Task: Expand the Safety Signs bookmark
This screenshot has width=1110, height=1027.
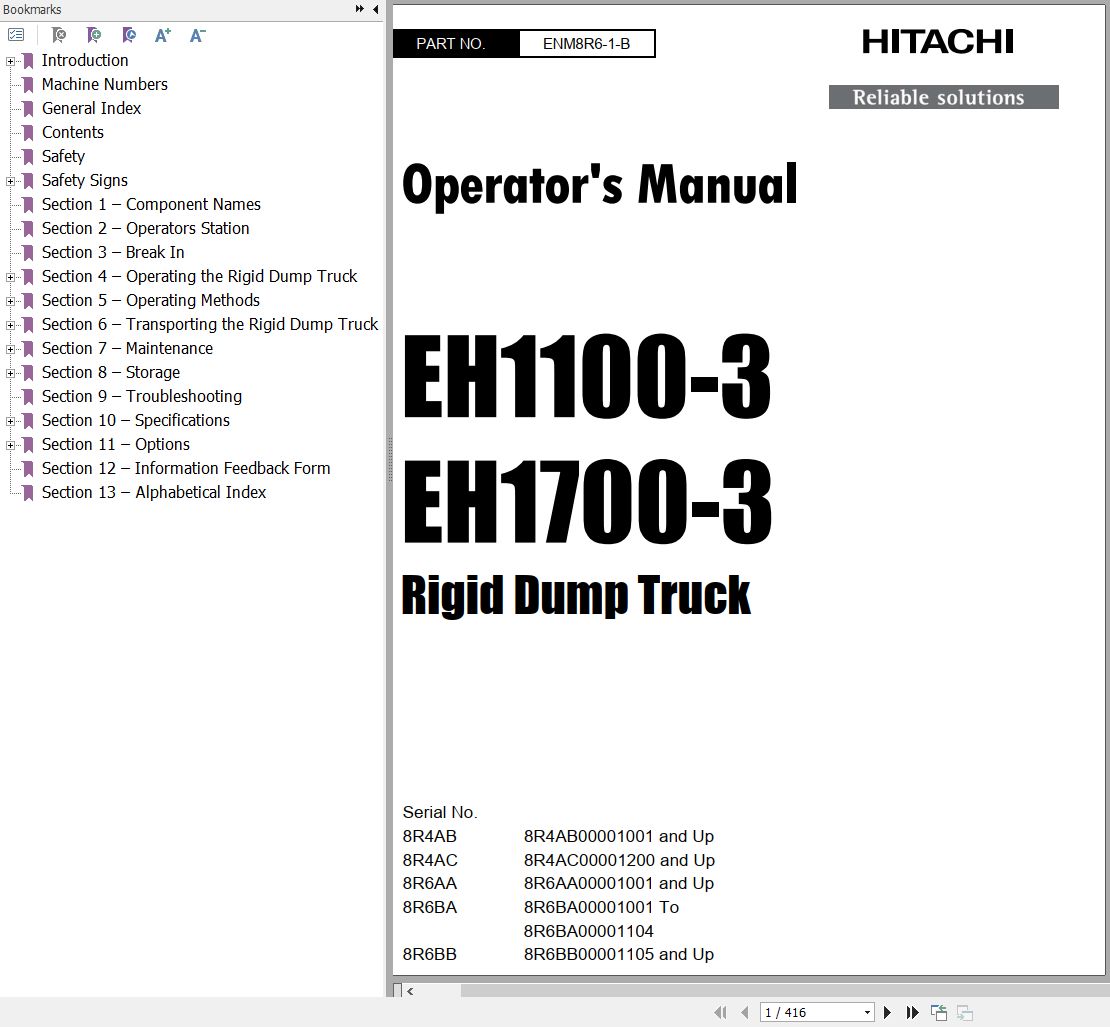Action: point(10,181)
